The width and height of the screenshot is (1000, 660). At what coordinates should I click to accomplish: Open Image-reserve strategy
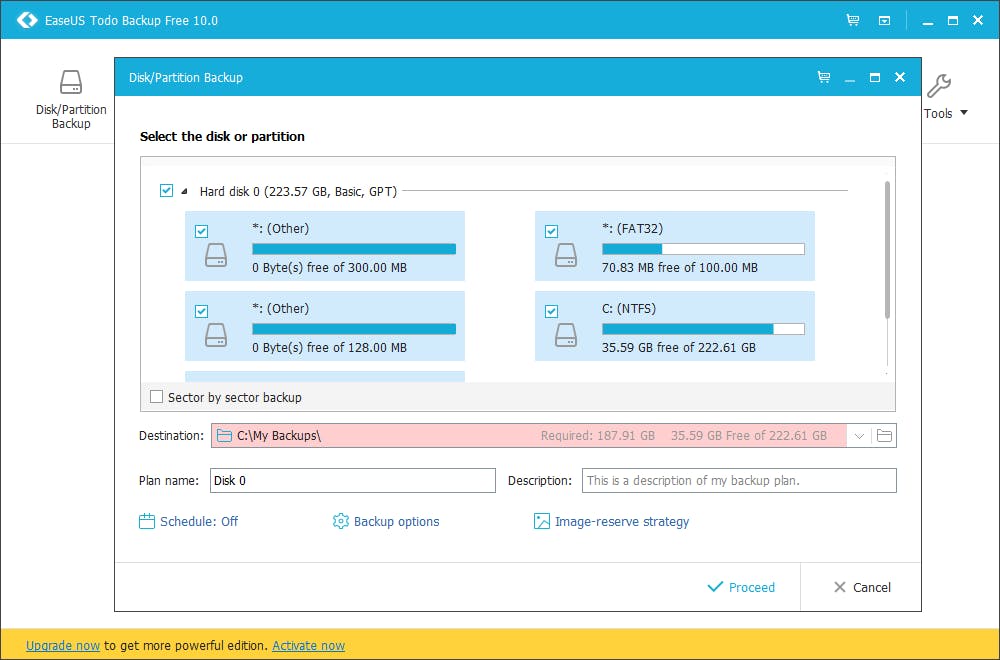[622, 522]
